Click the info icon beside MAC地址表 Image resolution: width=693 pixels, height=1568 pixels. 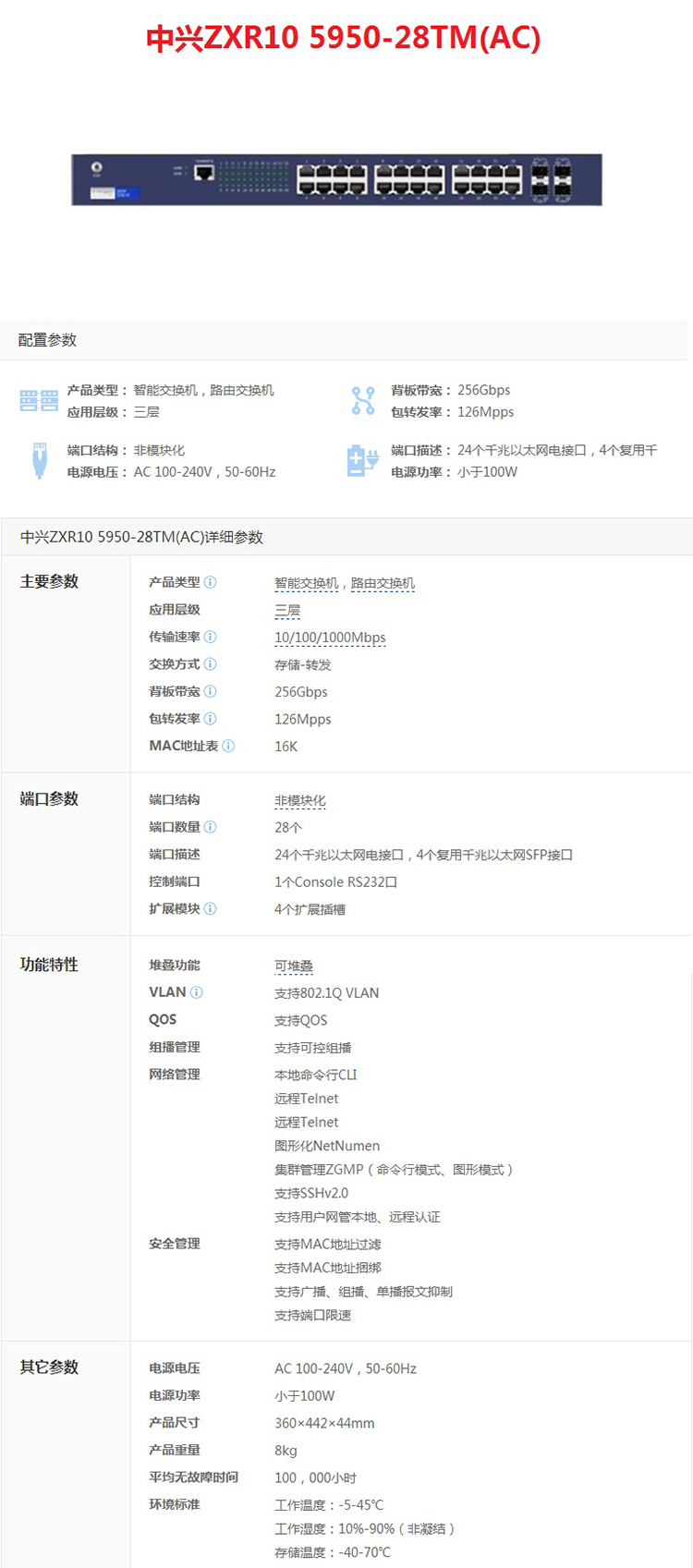click(x=228, y=746)
